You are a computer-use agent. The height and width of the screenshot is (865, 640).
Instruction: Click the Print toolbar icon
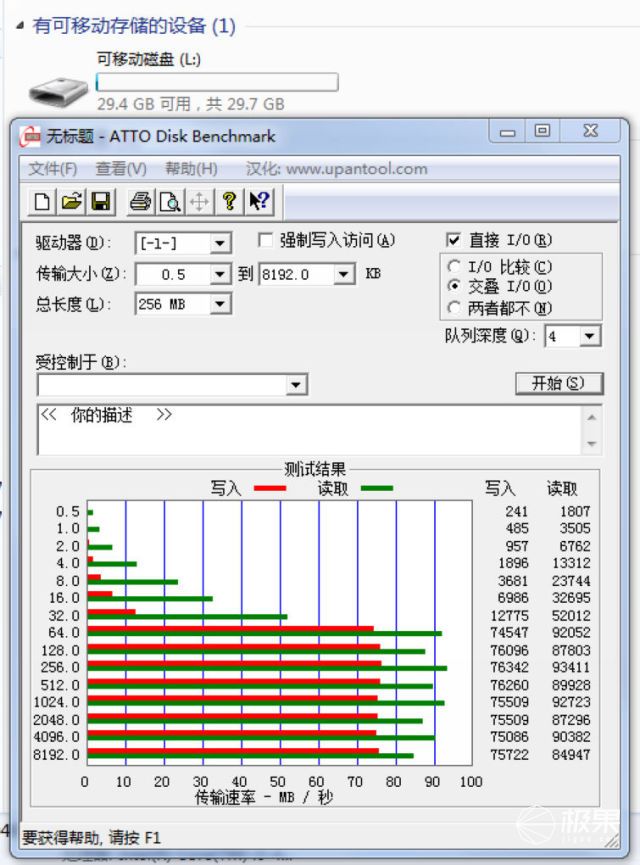(x=140, y=201)
